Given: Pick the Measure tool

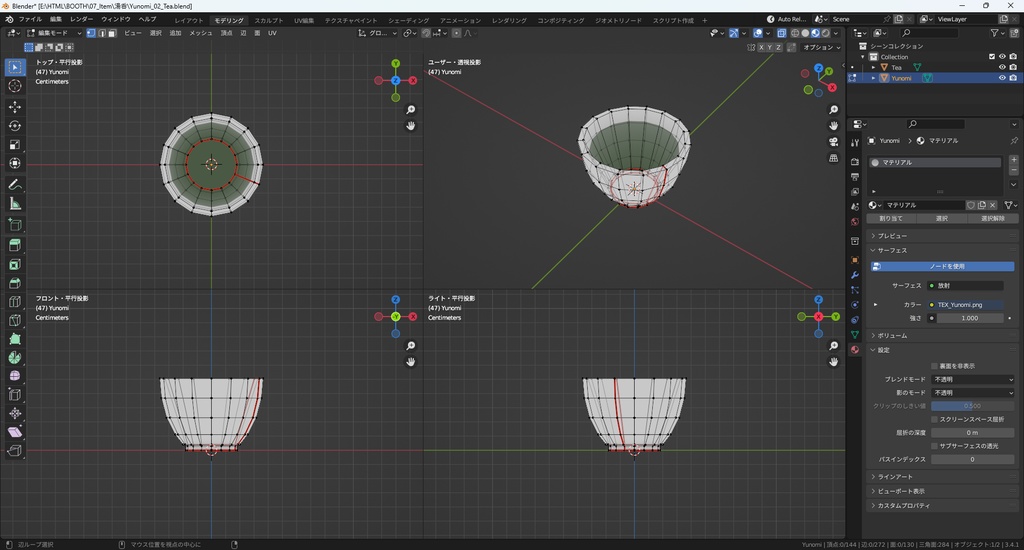Looking at the screenshot, I should point(15,204).
